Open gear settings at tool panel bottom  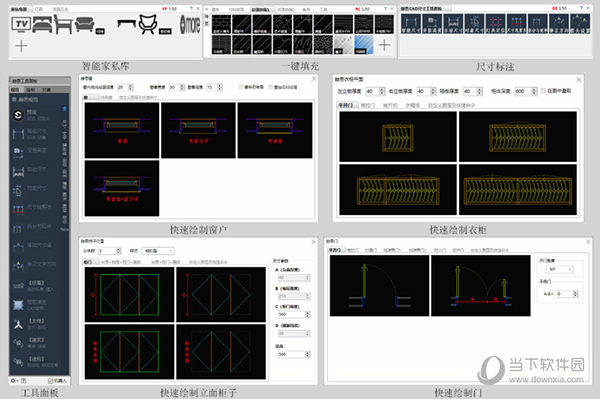[13, 381]
